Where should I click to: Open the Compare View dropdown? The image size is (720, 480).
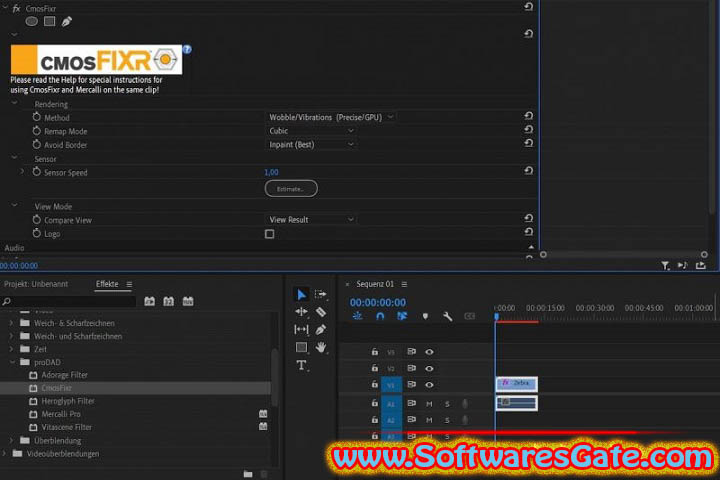tap(311, 220)
